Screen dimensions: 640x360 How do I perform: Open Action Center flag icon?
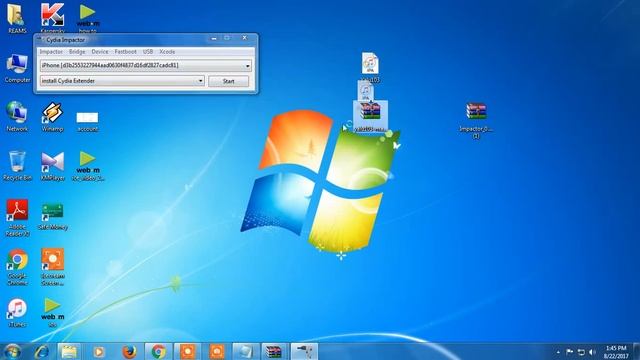pos(570,352)
